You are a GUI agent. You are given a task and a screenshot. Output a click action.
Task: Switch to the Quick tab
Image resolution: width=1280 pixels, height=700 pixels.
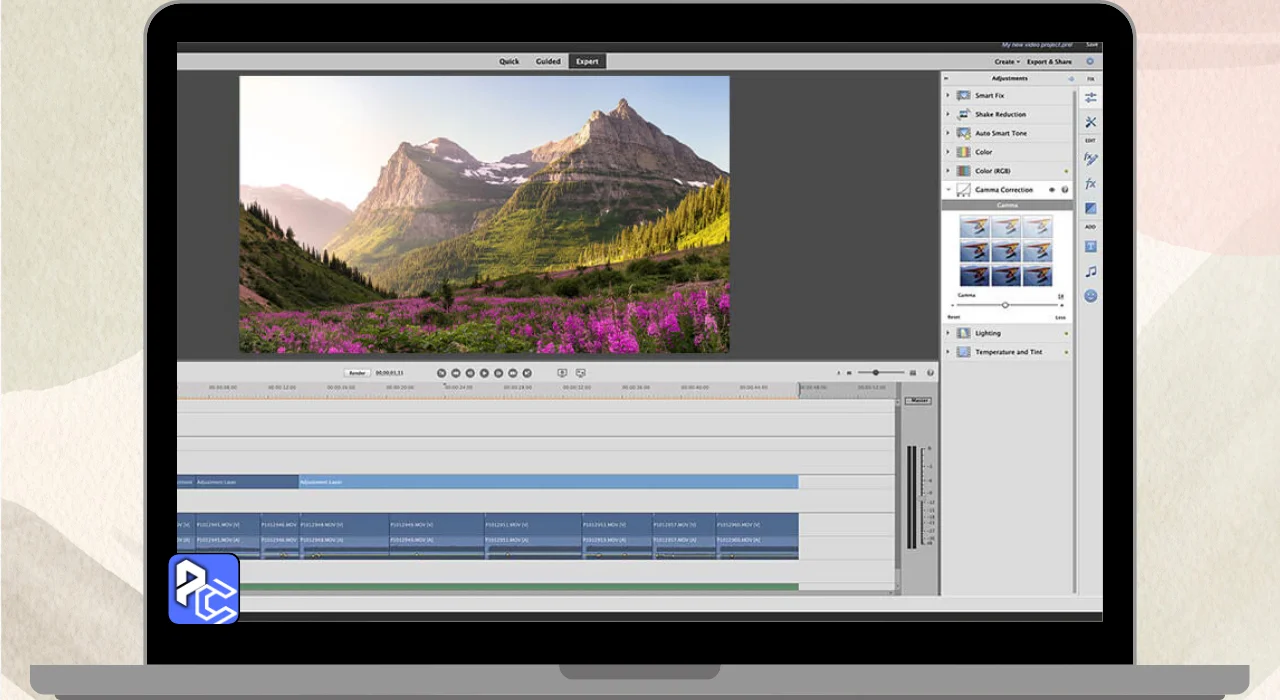(509, 62)
